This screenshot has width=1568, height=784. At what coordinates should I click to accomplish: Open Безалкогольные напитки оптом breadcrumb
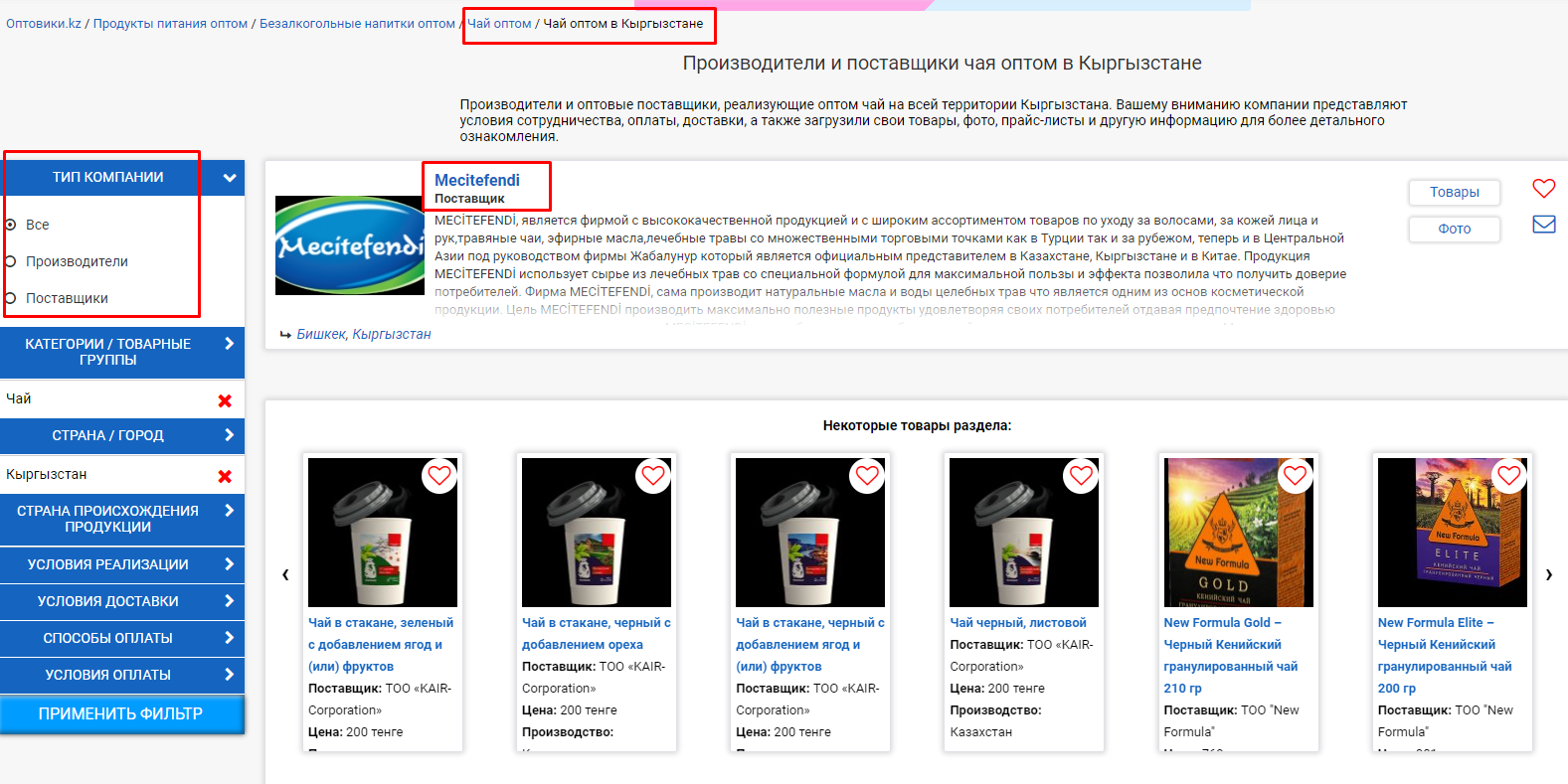coord(357,23)
